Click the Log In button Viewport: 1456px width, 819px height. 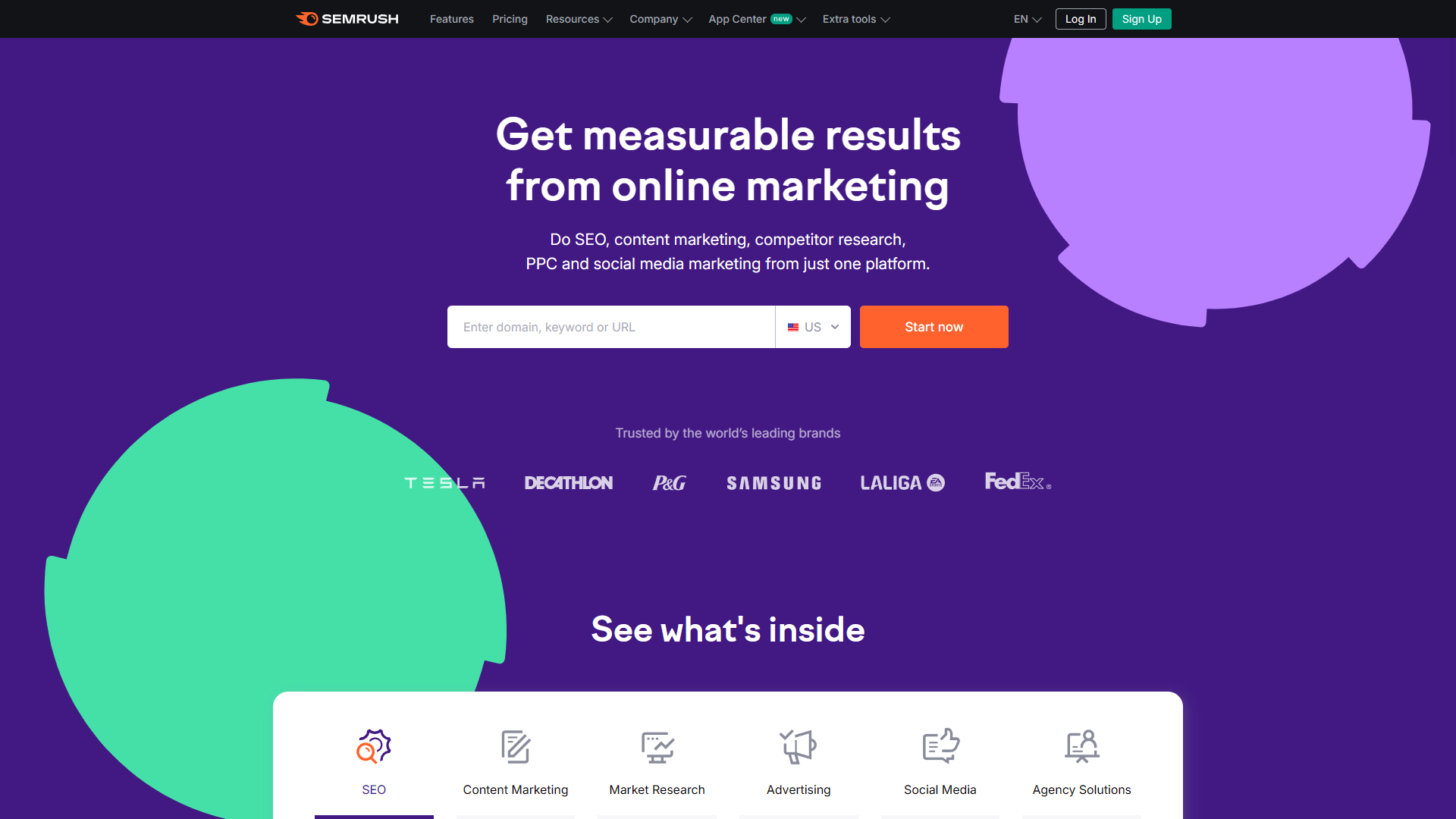pos(1079,19)
